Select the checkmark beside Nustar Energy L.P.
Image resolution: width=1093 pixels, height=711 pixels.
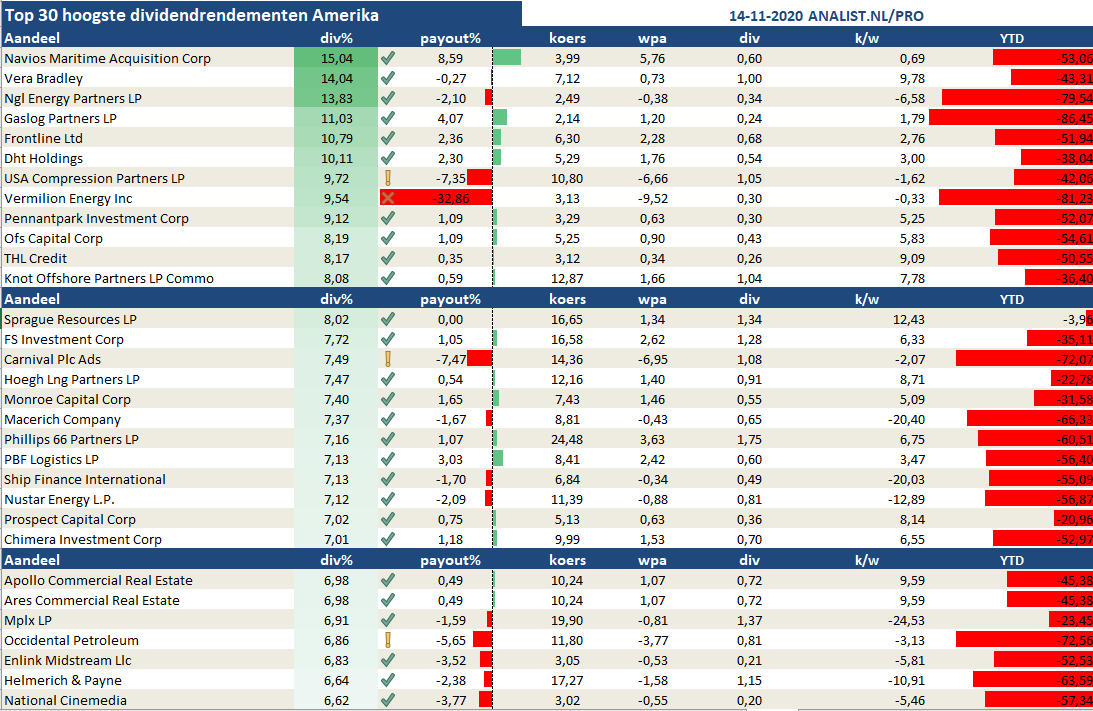coord(388,499)
